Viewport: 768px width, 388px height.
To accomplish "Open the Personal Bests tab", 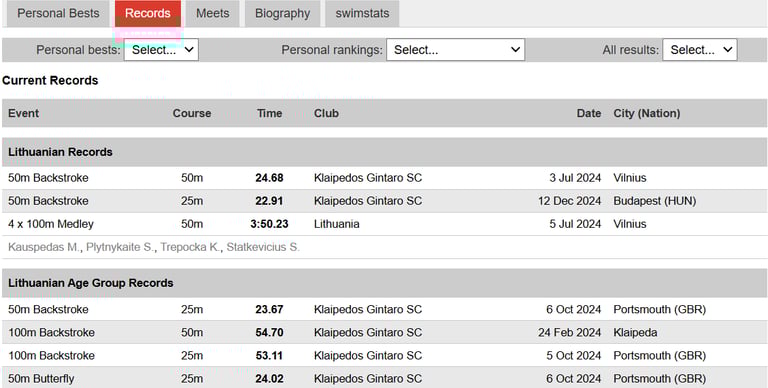I will coord(58,13).
